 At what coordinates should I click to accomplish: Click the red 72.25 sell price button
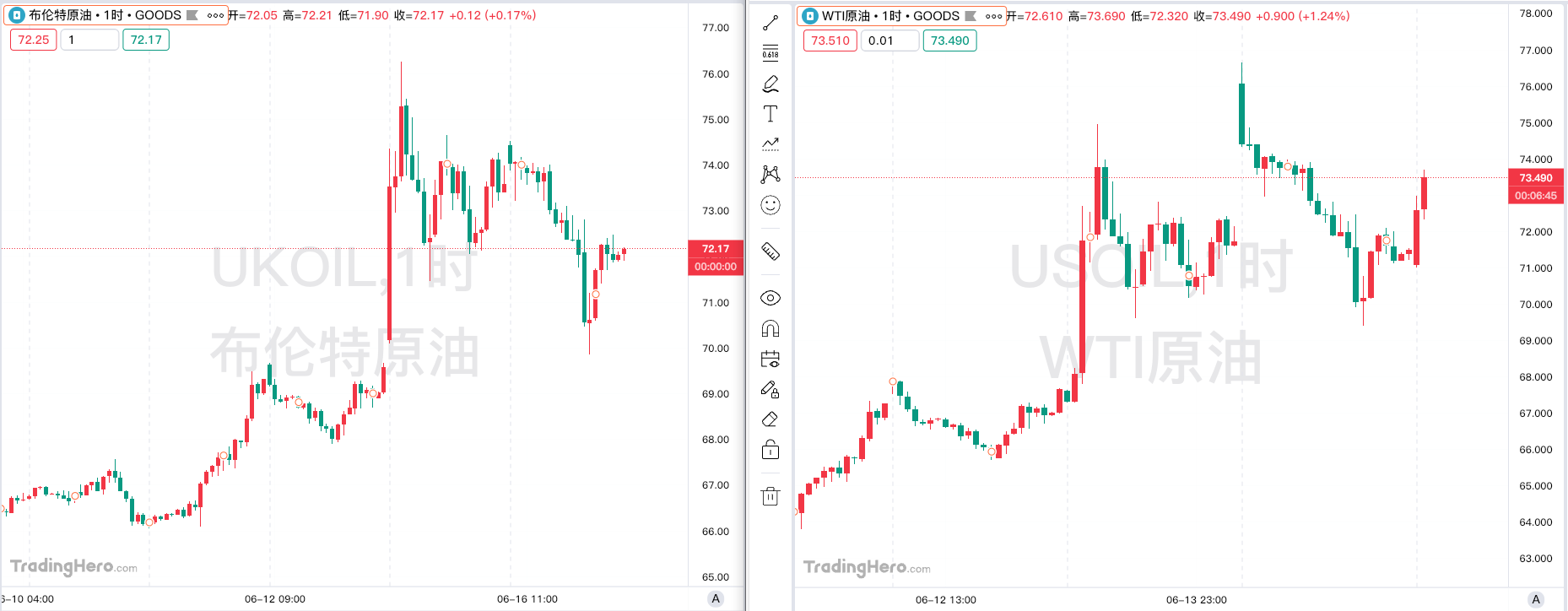click(34, 40)
